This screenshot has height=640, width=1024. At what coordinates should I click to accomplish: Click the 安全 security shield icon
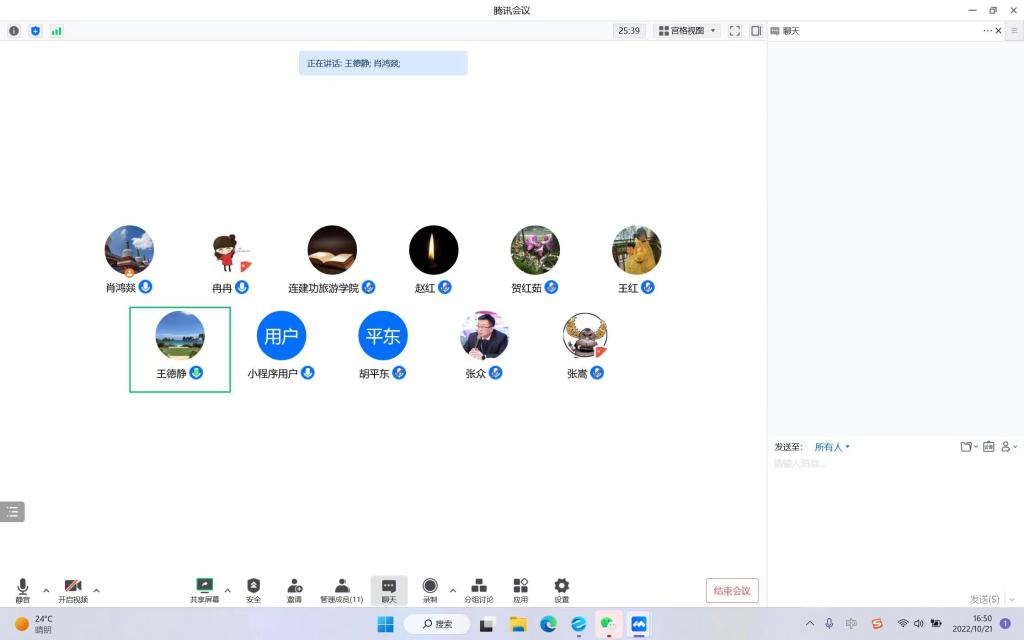coord(253,589)
